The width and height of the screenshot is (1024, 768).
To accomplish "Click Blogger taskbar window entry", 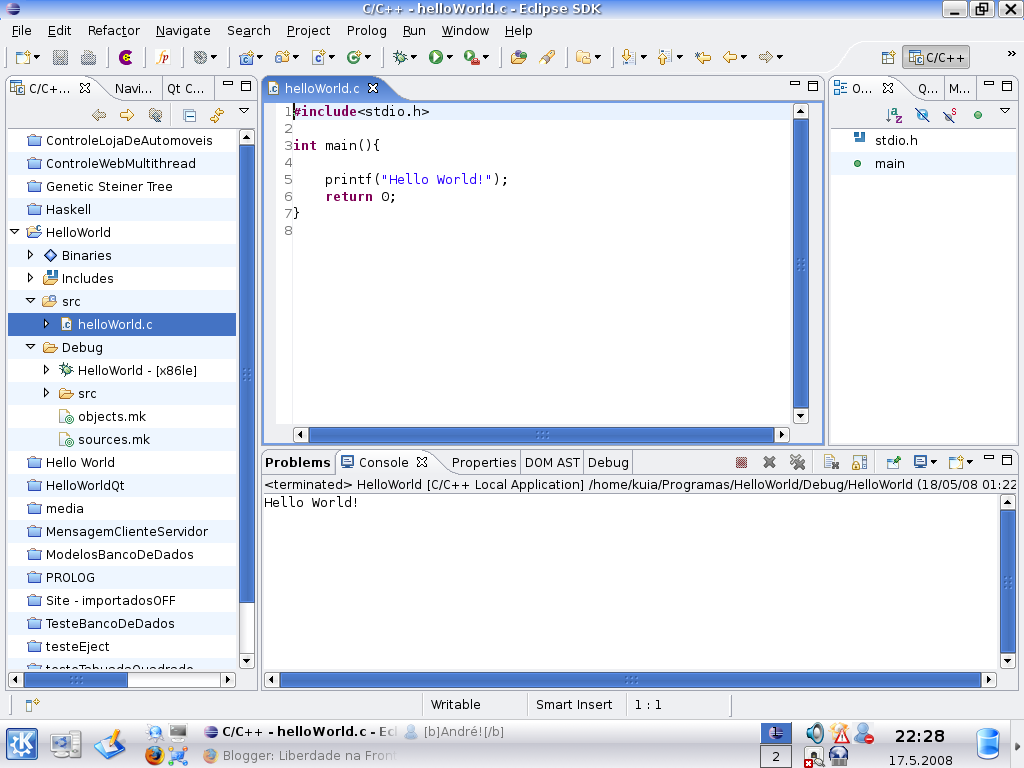I will 300,756.
